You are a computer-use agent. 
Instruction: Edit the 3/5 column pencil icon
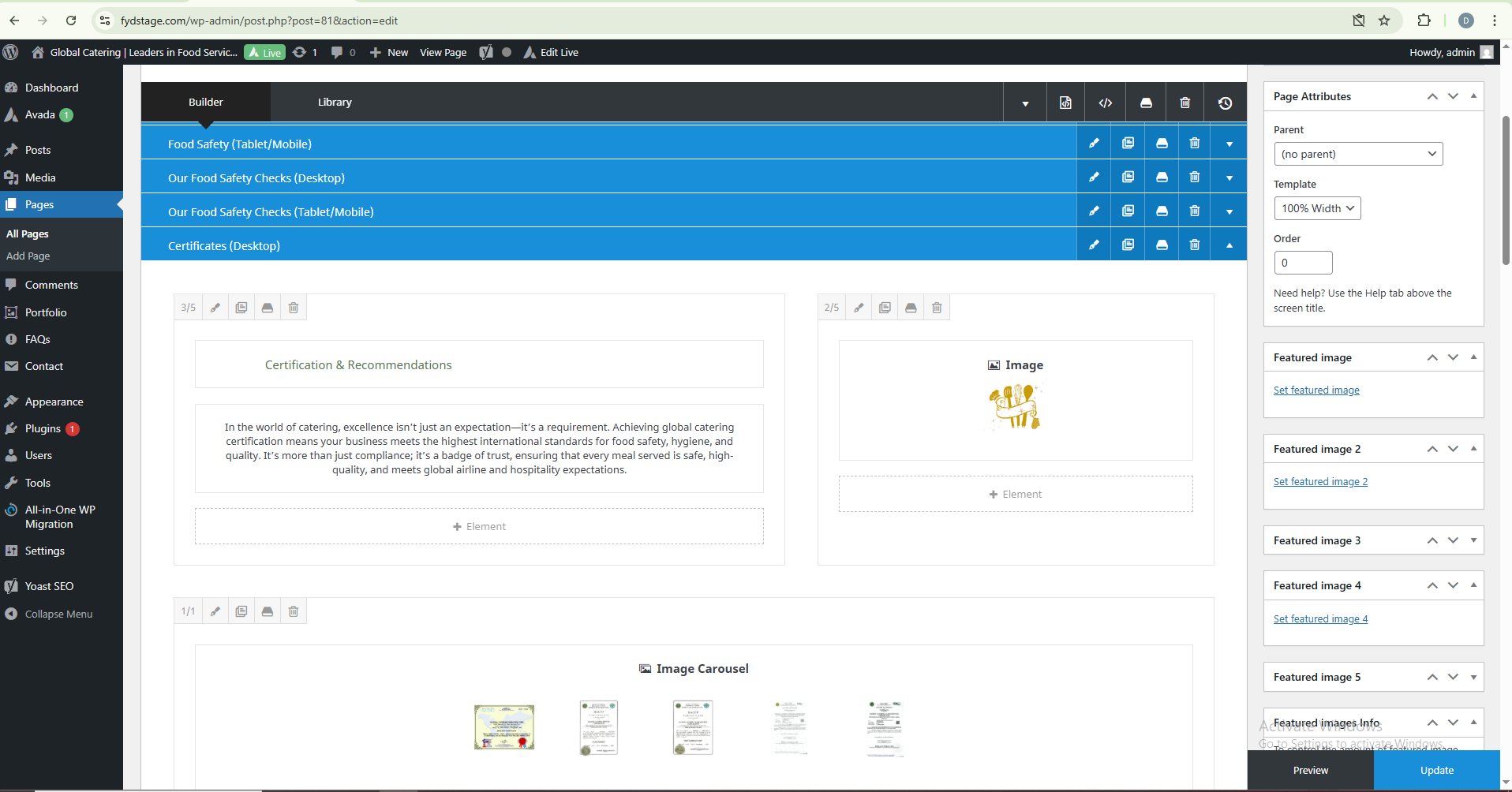215,308
